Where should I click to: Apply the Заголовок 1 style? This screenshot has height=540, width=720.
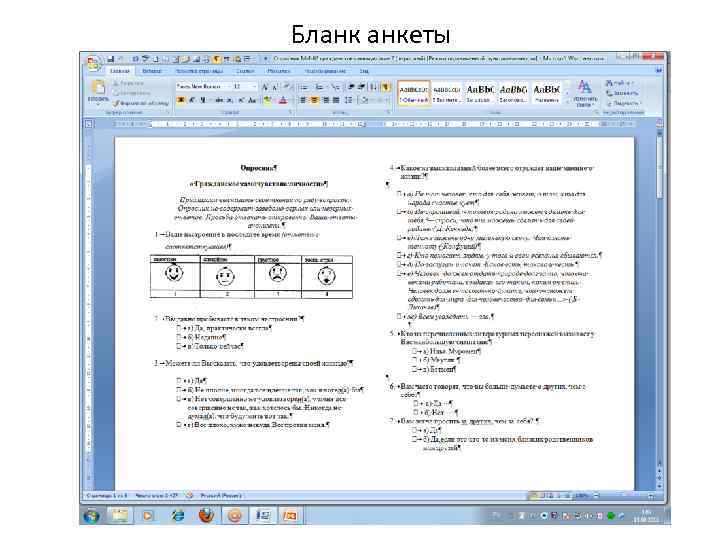(x=480, y=93)
